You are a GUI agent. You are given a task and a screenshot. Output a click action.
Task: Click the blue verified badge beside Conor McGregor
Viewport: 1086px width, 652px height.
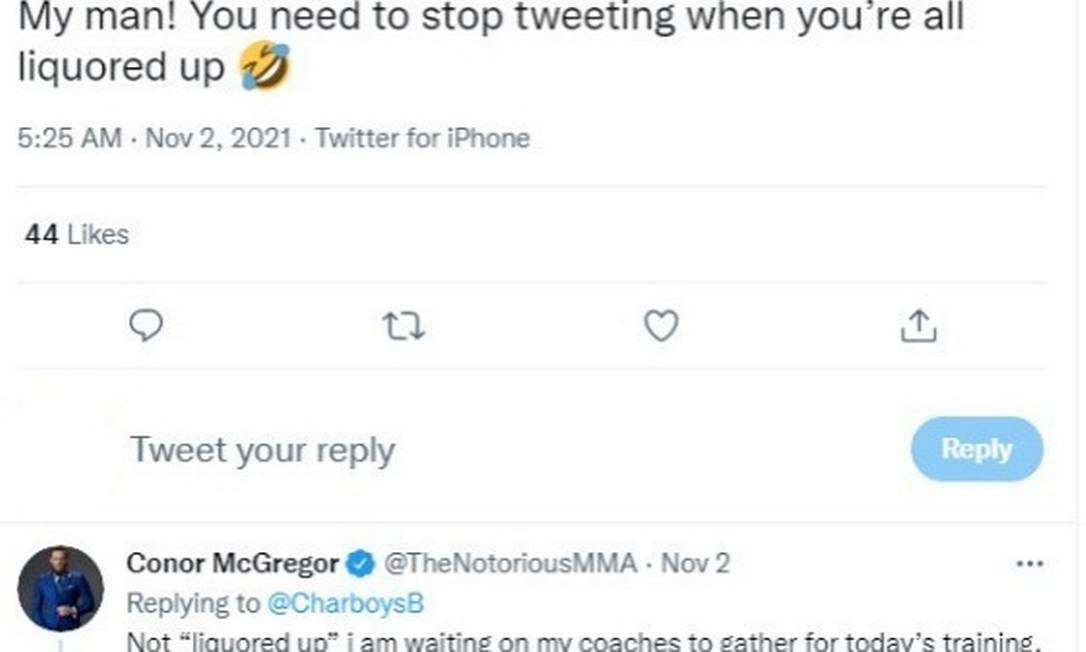(x=360, y=564)
